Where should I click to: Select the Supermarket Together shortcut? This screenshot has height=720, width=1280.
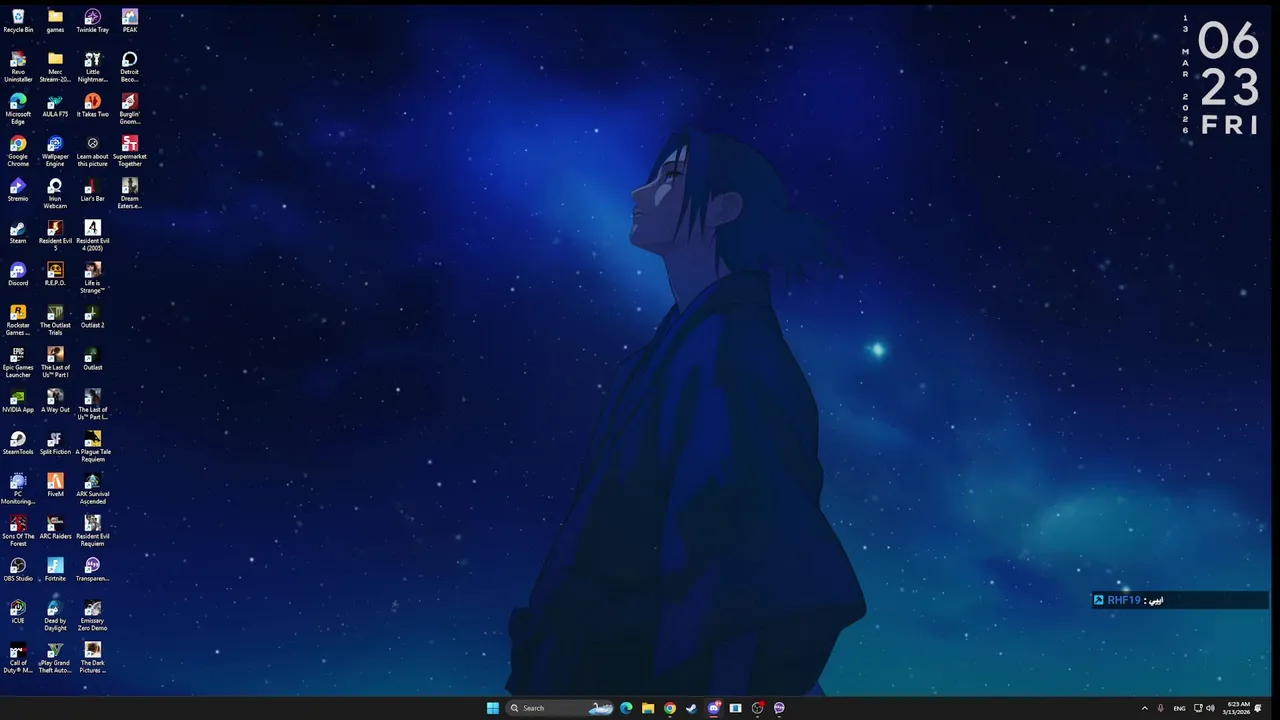[x=130, y=151]
